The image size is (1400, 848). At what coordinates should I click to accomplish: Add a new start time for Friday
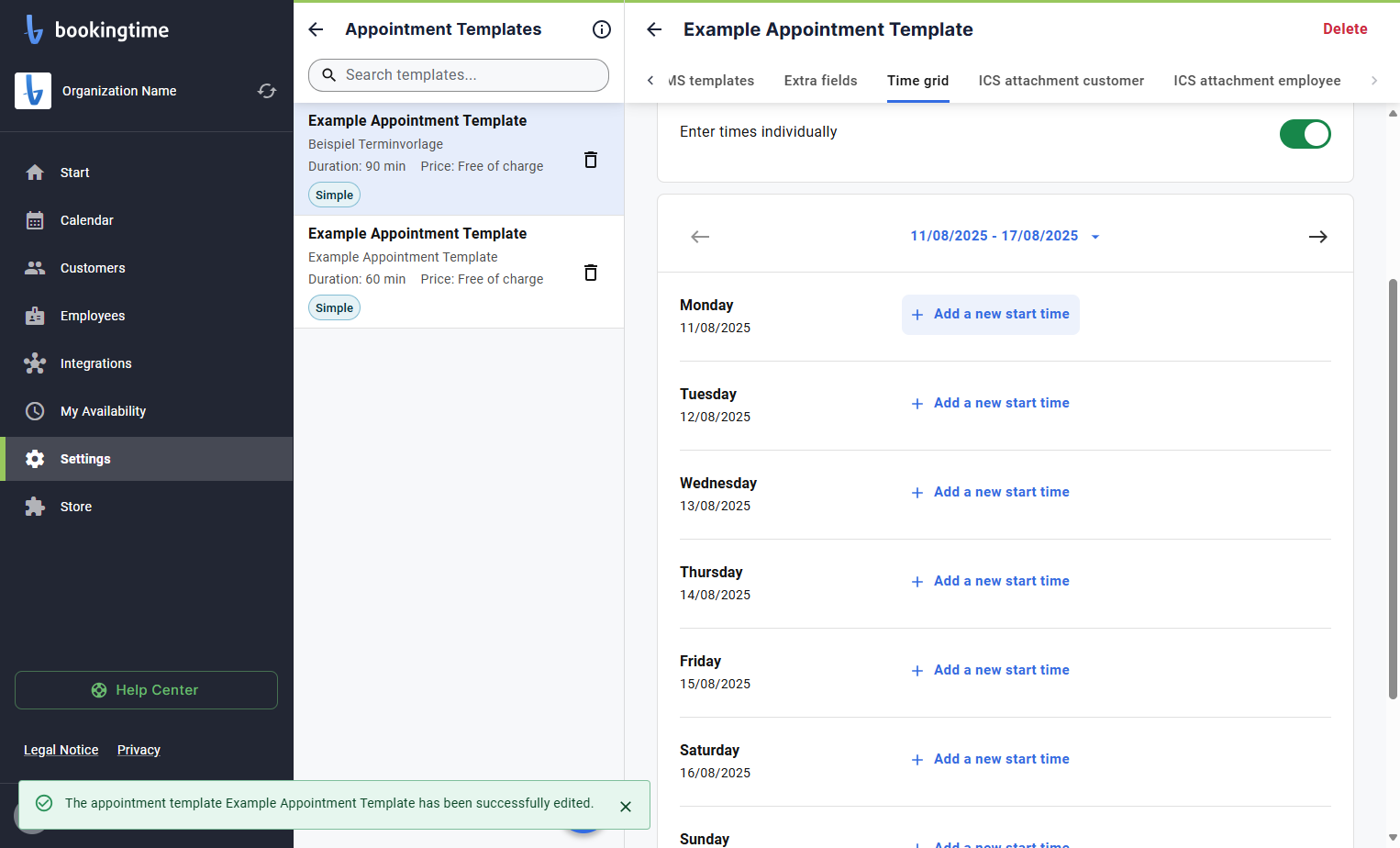[991, 671]
